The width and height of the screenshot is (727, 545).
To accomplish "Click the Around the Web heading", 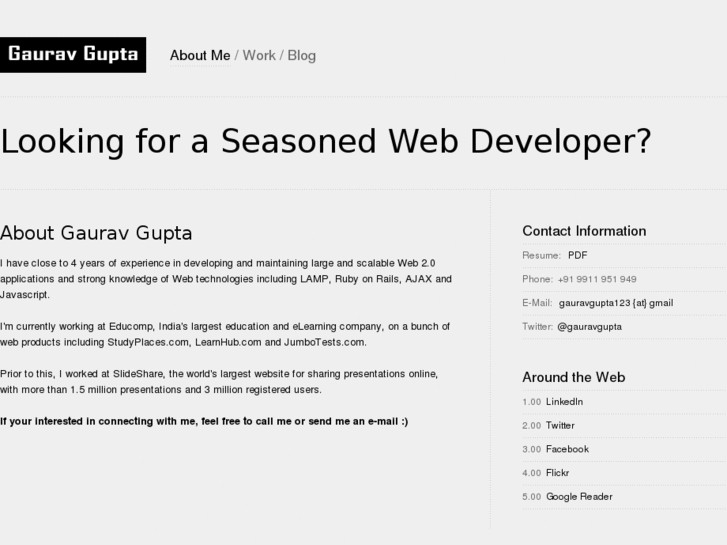I will tap(573, 377).
